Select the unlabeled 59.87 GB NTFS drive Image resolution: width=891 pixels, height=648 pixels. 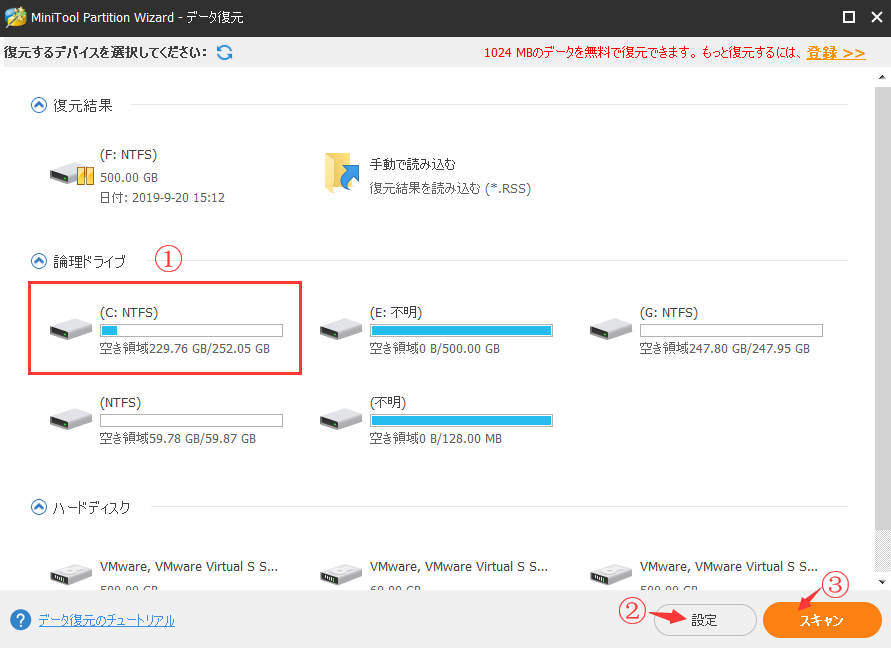[x=72, y=420]
